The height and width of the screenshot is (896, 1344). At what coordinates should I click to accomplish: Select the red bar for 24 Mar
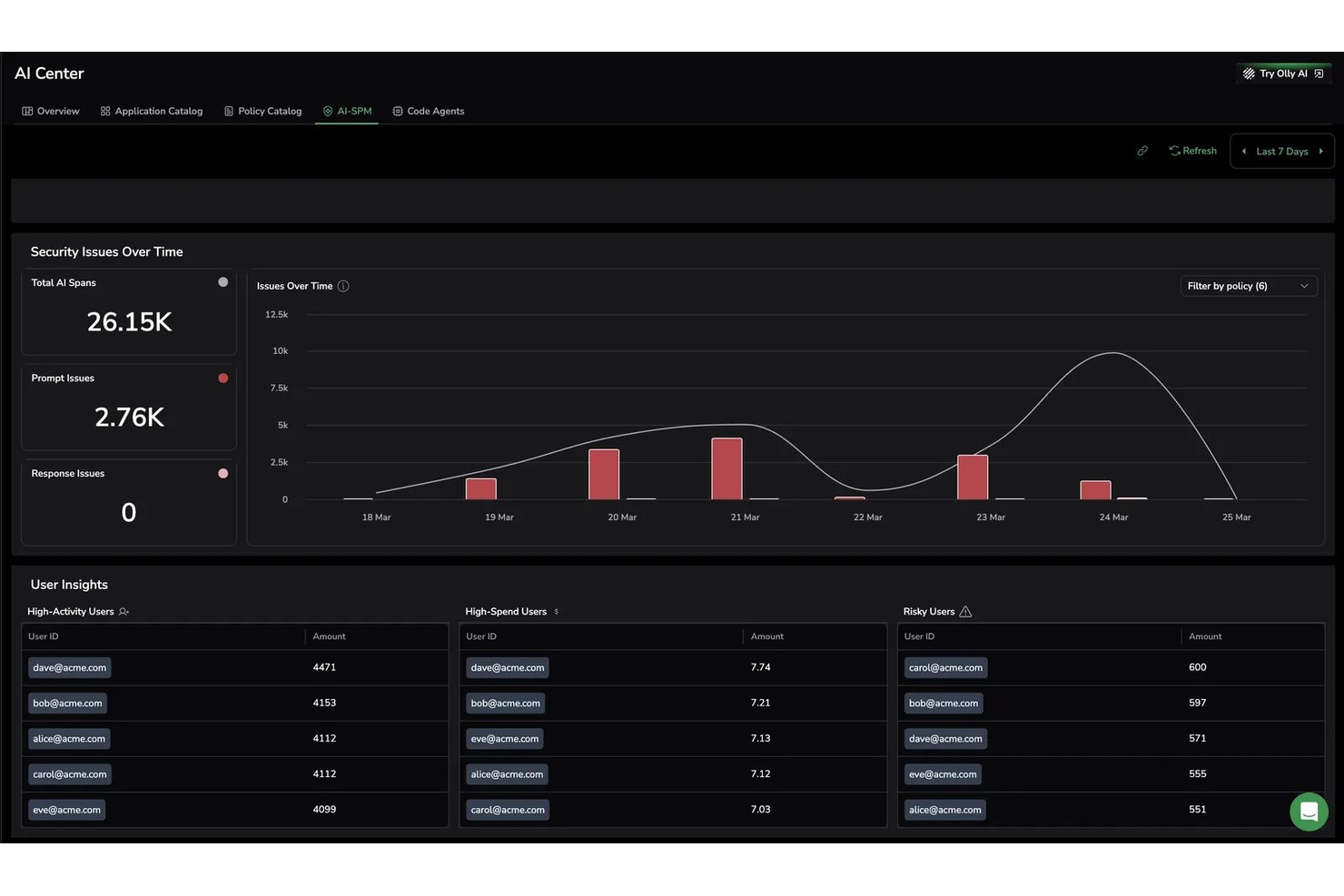pyautogui.click(x=1095, y=490)
